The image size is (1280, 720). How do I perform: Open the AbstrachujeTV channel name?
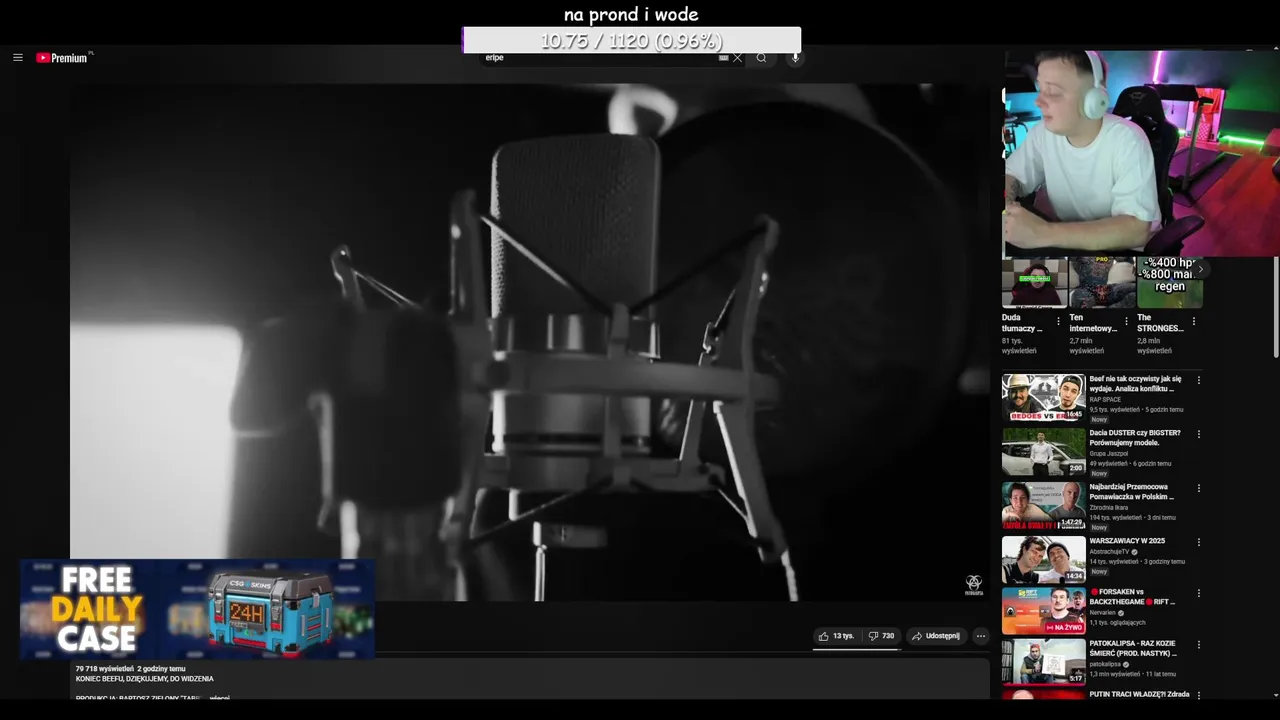1109,552
